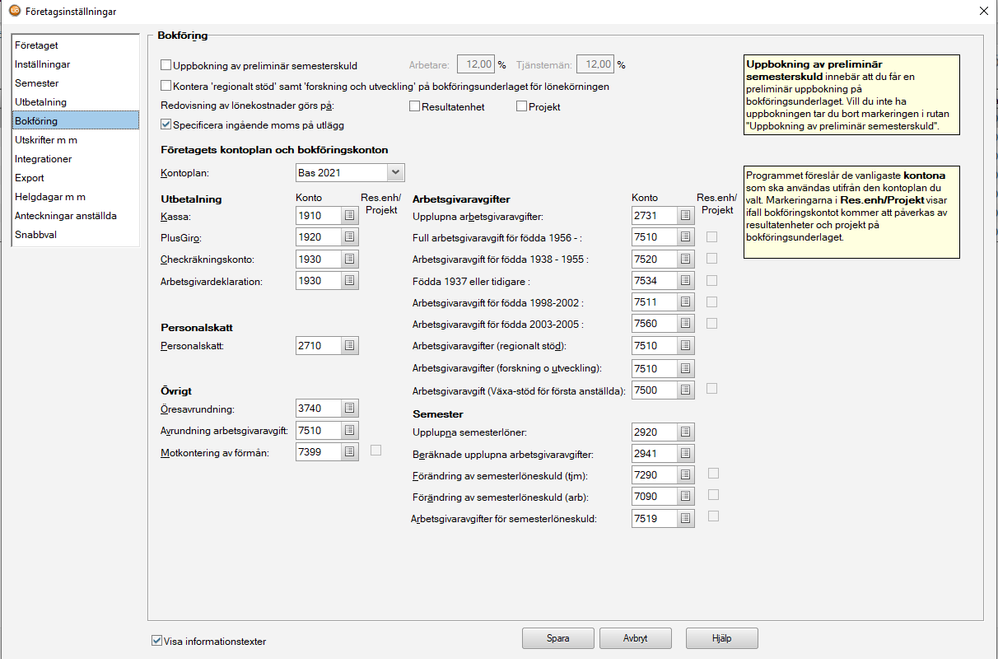Click the Arbetare percentage field
998x659 pixels.
(475, 64)
